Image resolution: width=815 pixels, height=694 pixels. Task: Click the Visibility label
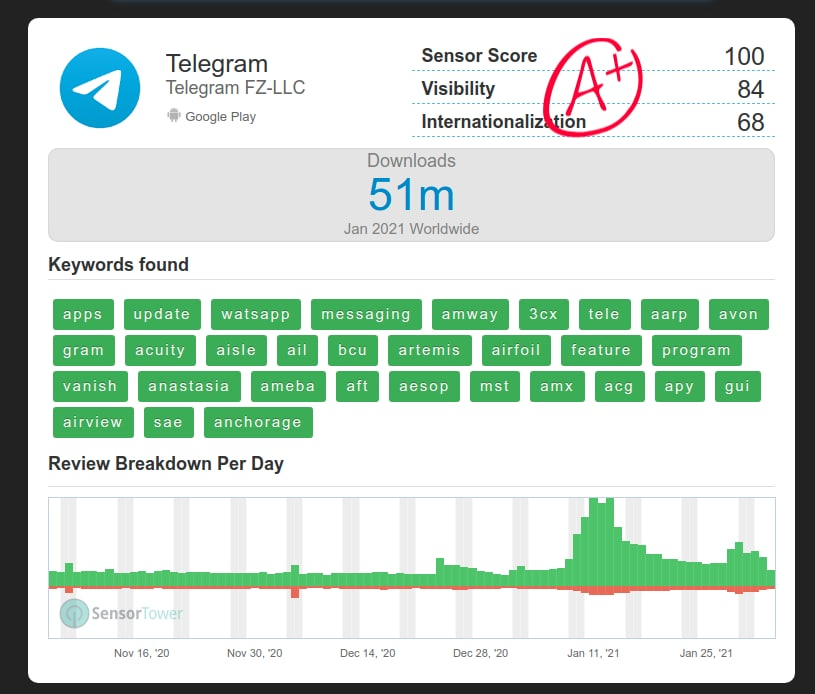458,88
